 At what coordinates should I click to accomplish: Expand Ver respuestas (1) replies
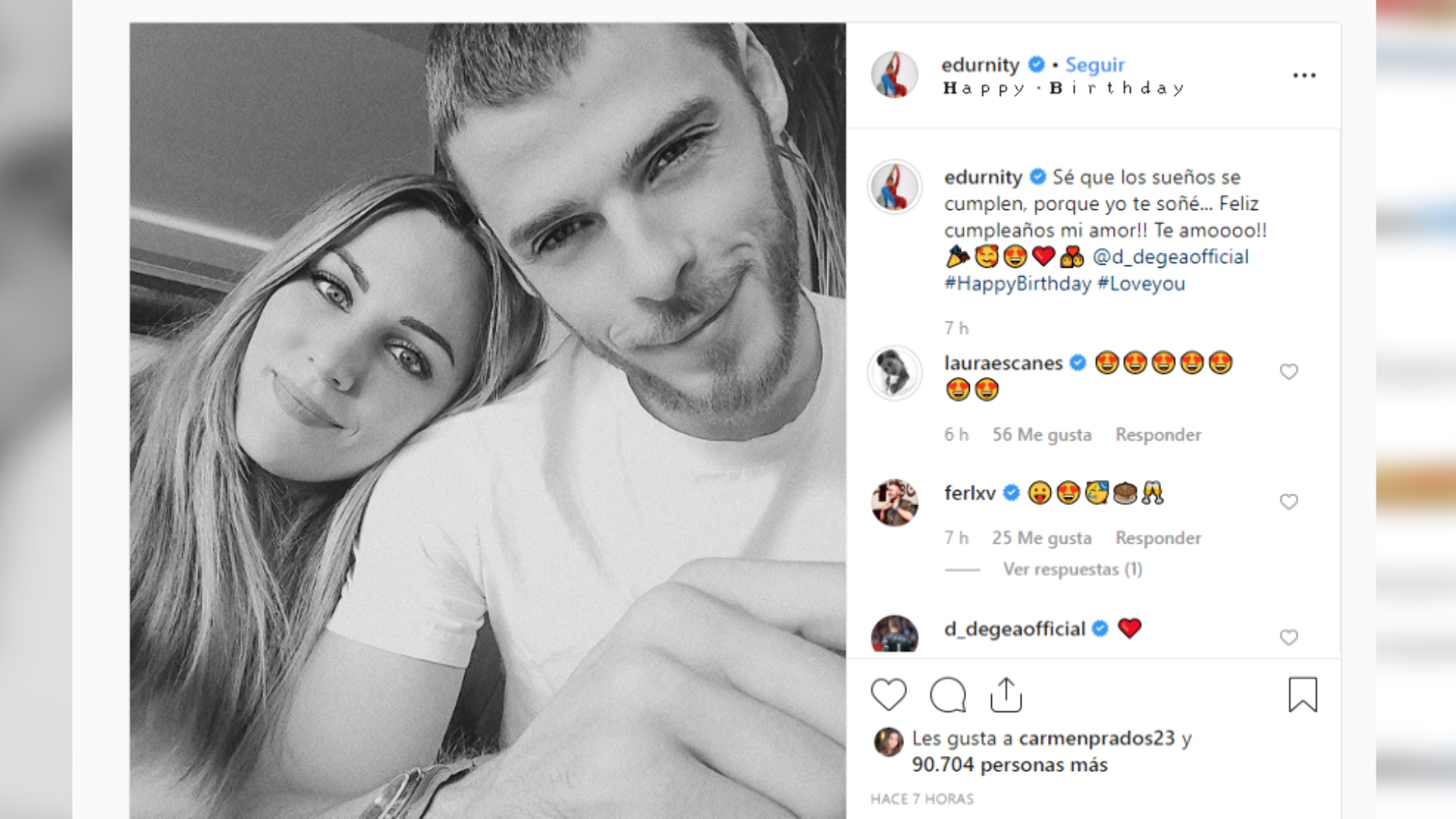[1072, 570]
